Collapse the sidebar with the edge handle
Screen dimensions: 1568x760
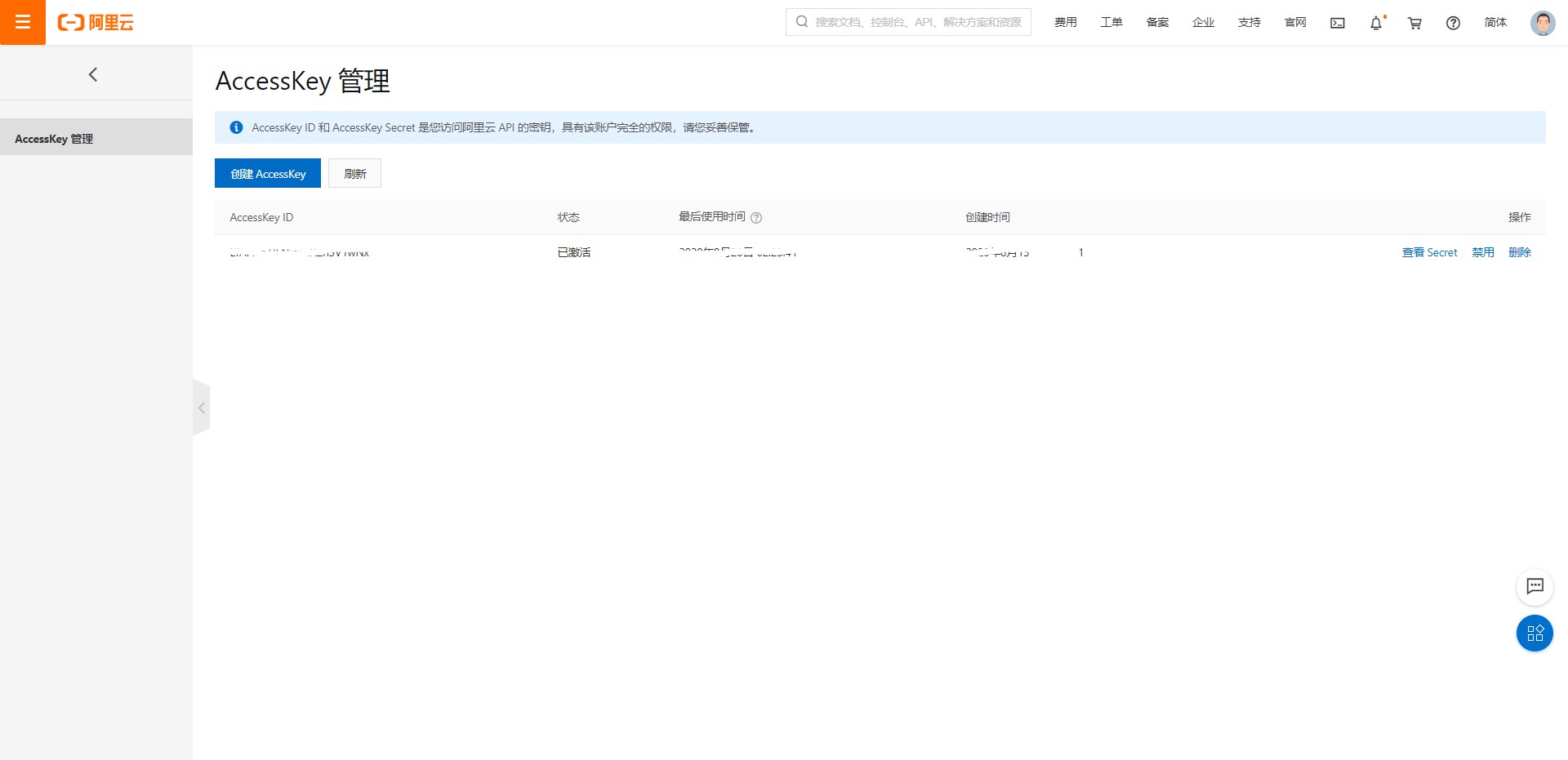coord(201,407)
